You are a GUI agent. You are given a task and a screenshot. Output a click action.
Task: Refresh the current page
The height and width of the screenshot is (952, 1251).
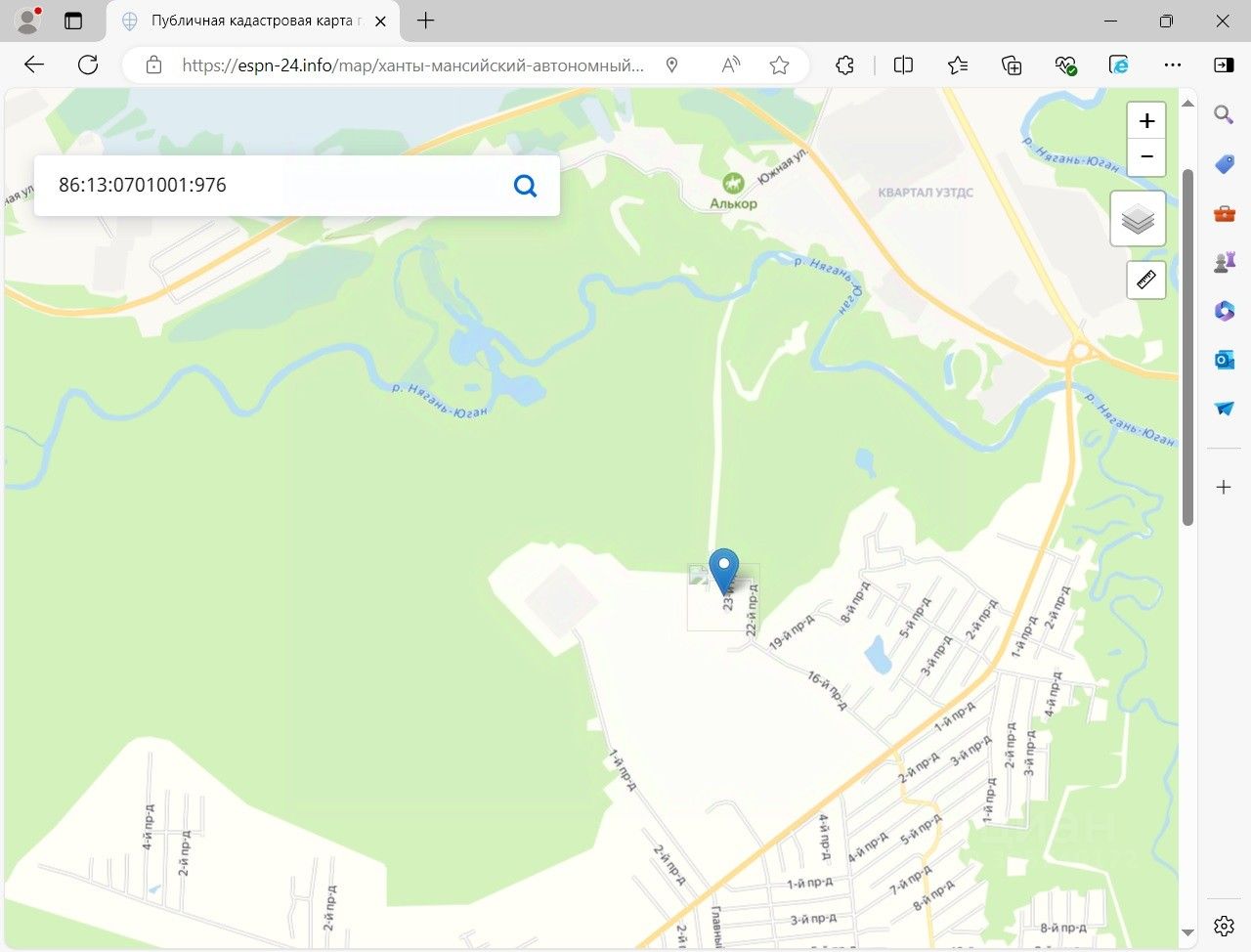tap(88, 65)
